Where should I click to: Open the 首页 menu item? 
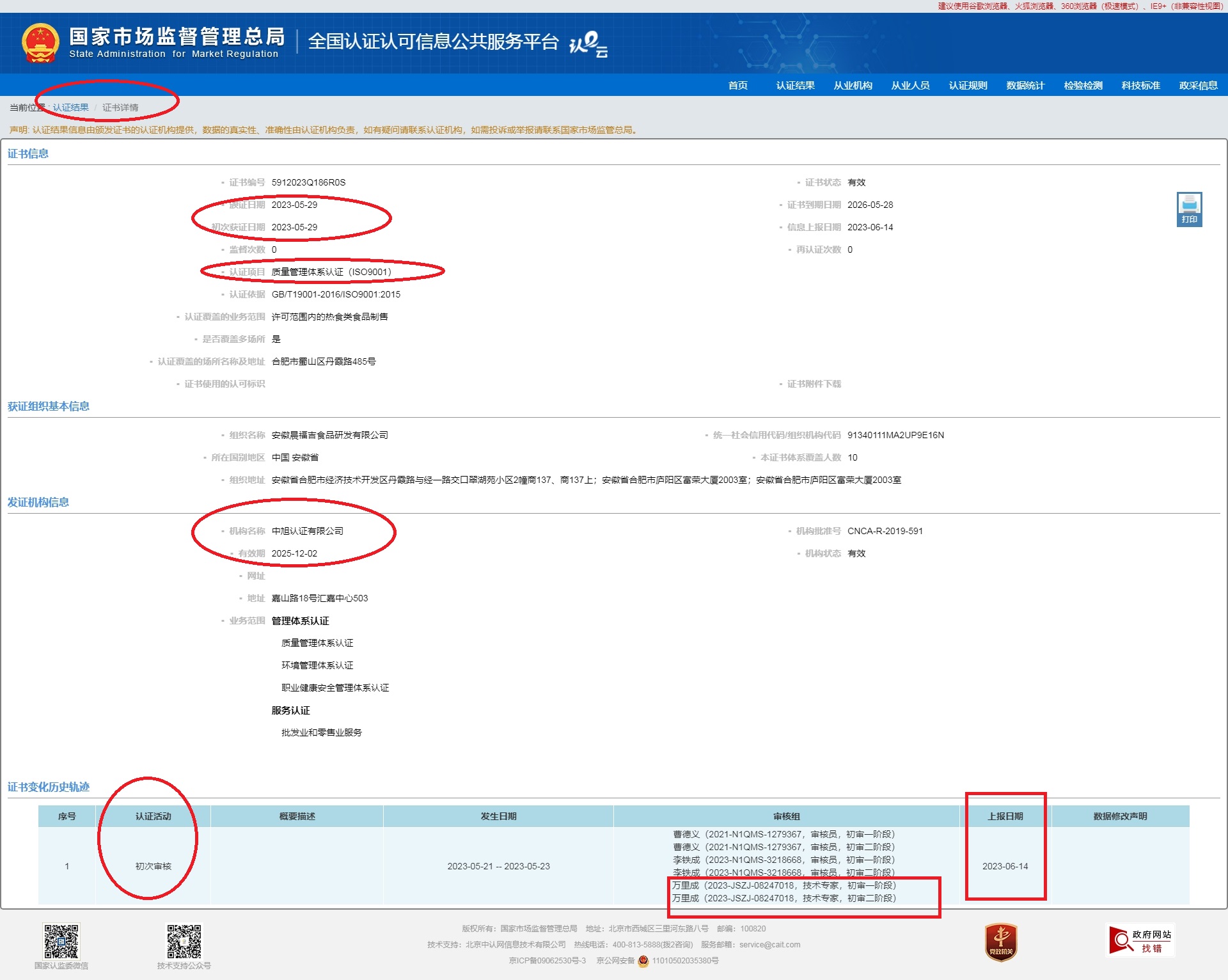pos(737,85)
